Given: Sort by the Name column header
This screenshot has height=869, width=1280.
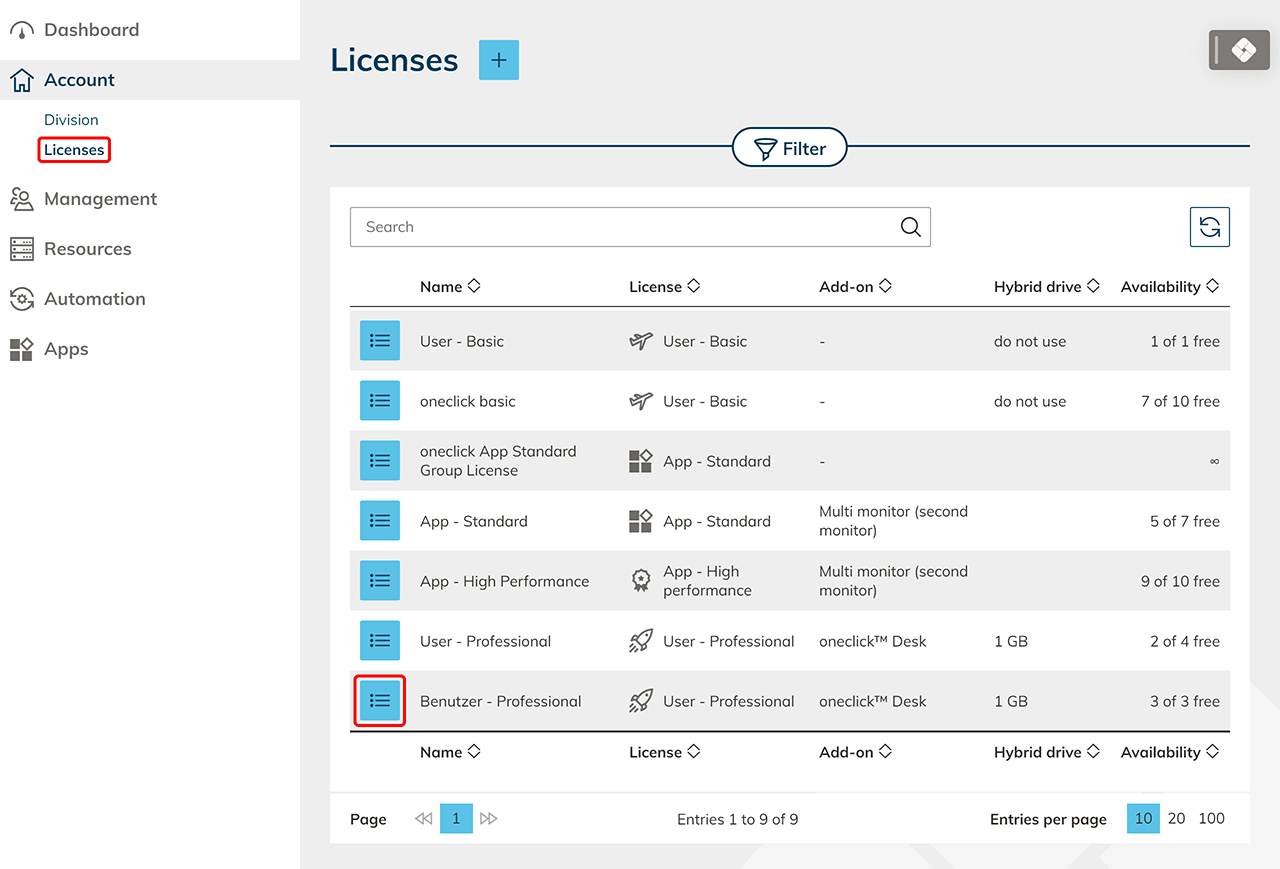Looking at the screenshot, I should pos(450,287).
